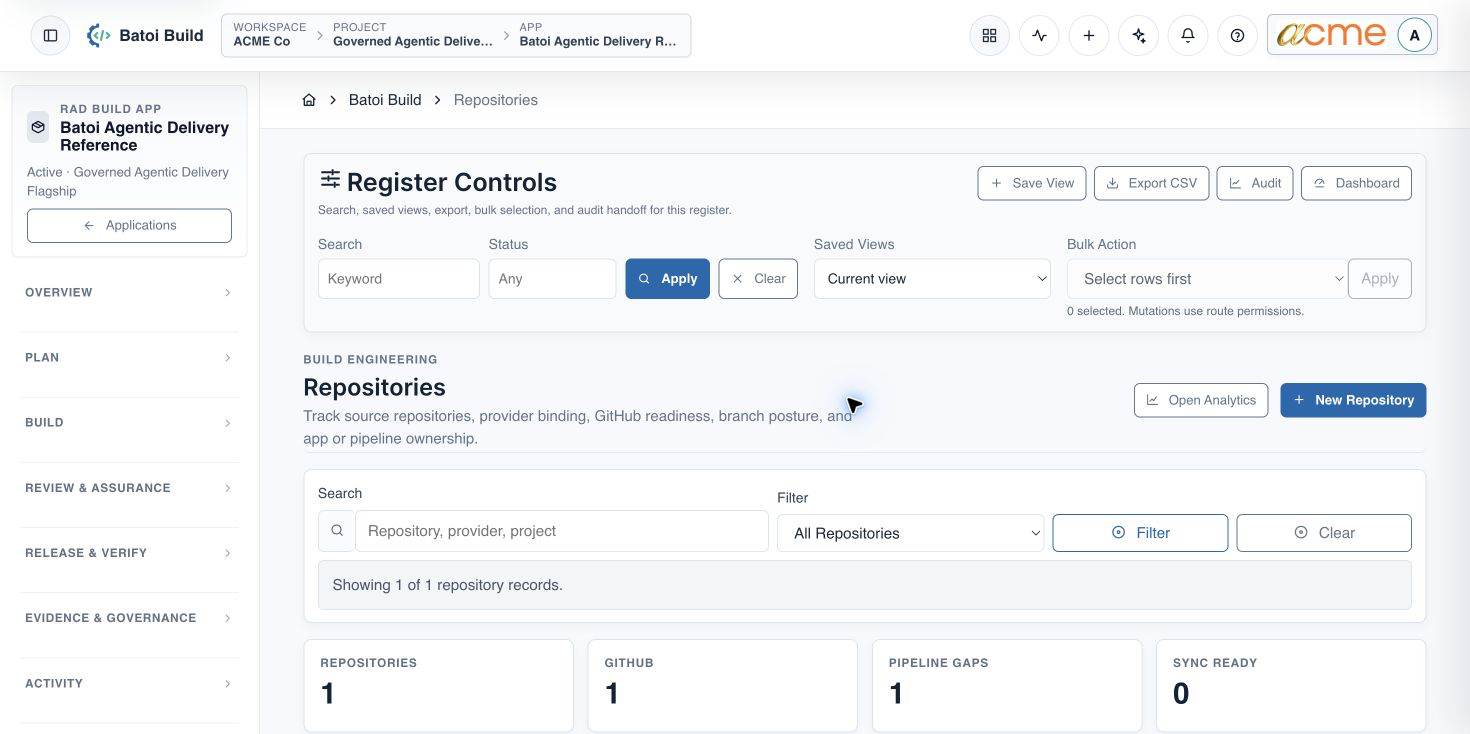Click the Batoi Build logo

[145, 35]
